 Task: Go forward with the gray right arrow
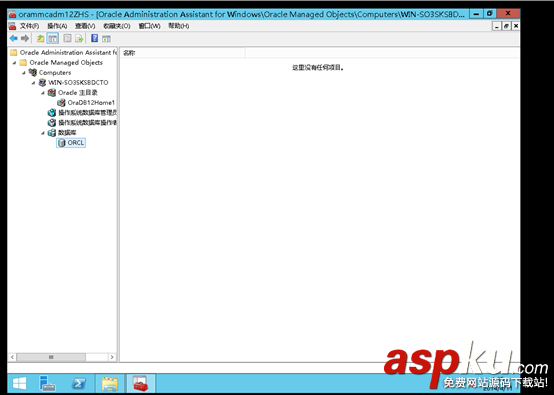(x=25, y=38)
